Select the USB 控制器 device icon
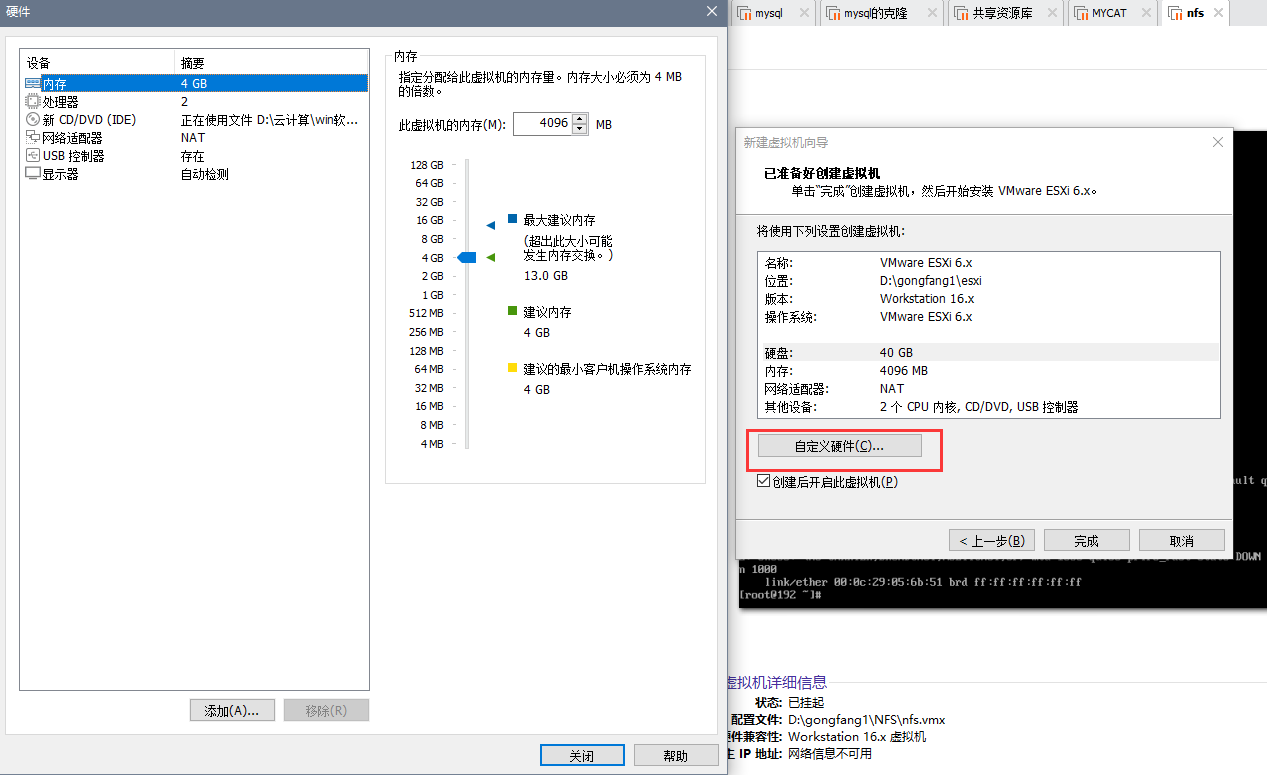This screenshot has width=1267, height=775. pyautogui.click(x=30, y=155)
